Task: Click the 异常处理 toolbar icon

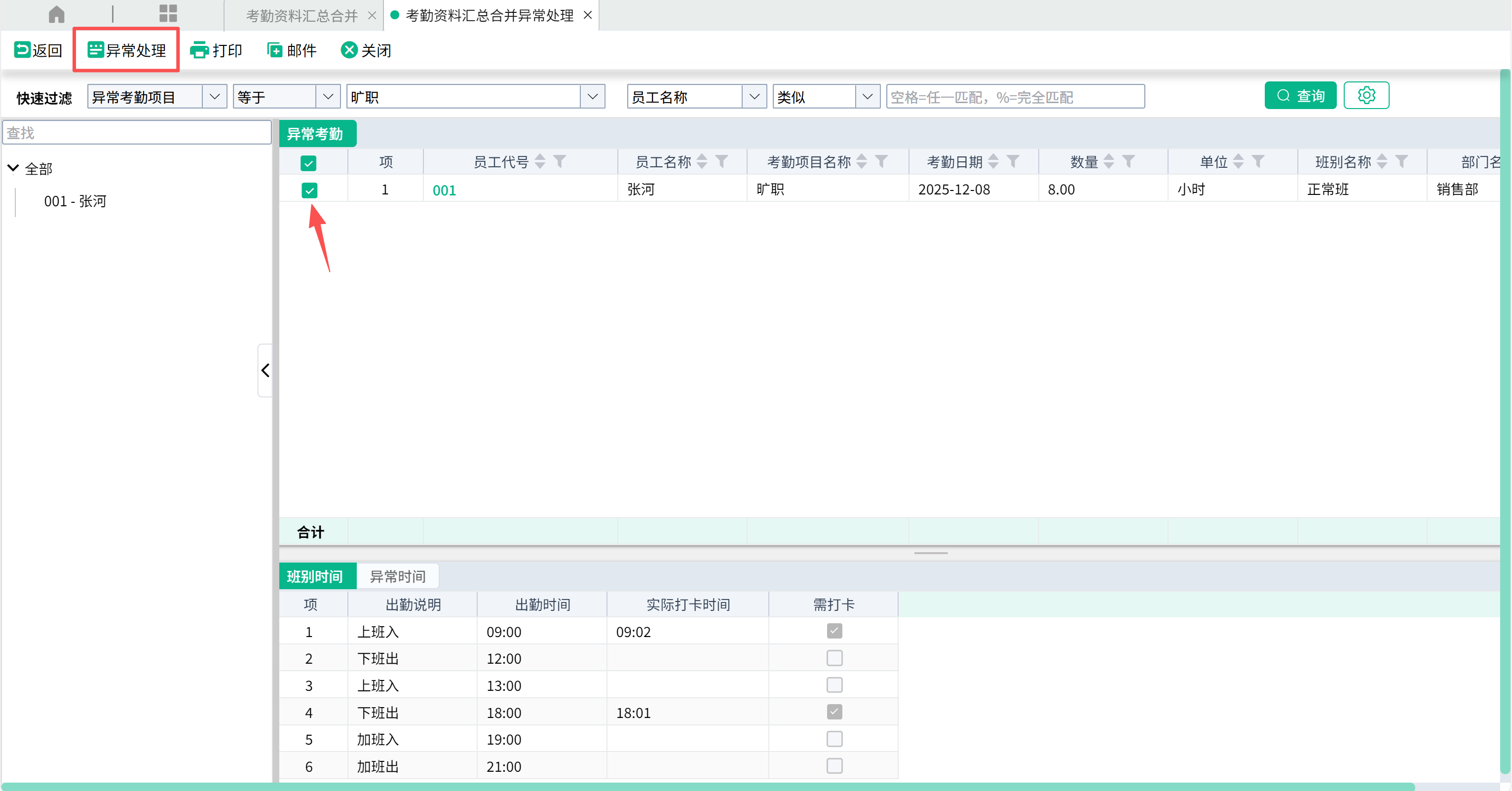Action: click(96, 50)
